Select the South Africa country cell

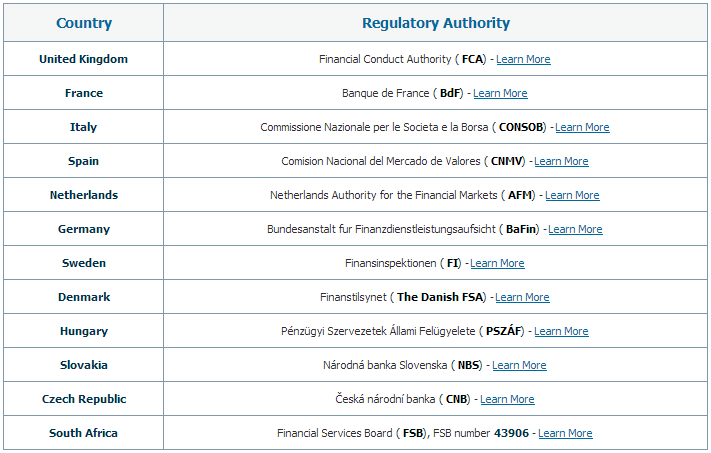pos(83,433)
